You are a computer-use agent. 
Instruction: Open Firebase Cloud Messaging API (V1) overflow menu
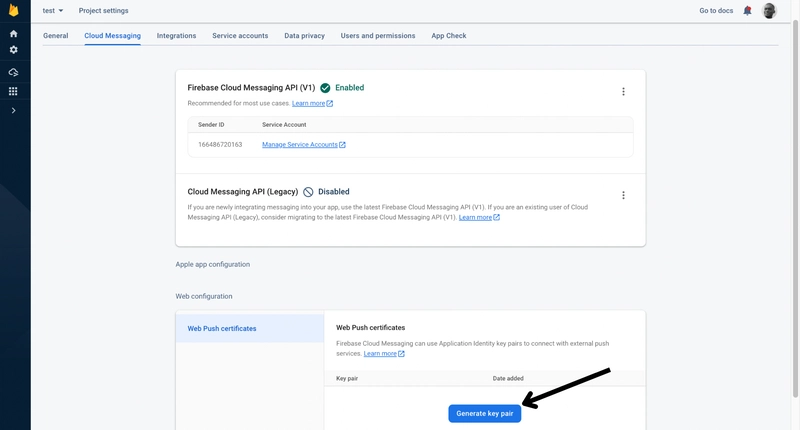[x=623, y=92]
